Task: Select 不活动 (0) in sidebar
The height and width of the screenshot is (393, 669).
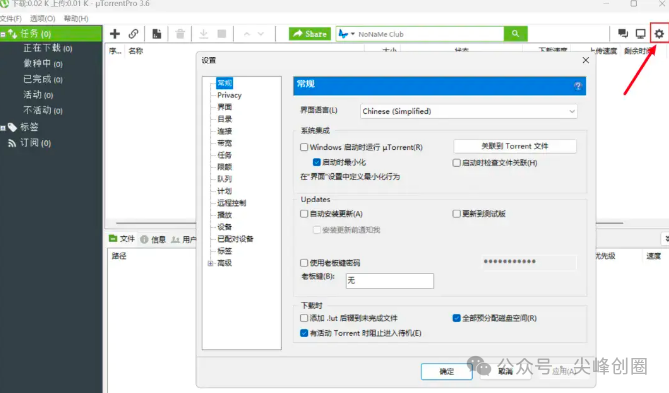Action: (43, 111)
